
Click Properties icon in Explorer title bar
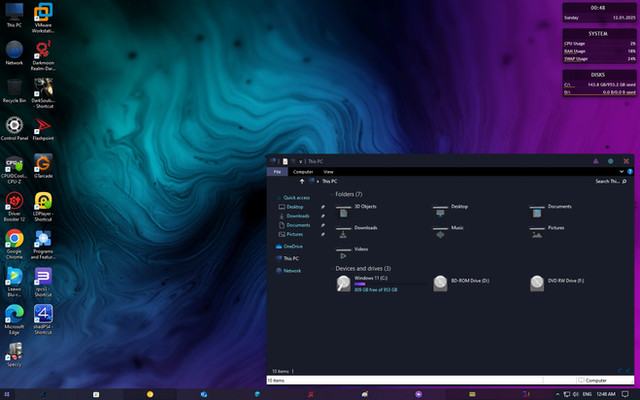[285, 161]
